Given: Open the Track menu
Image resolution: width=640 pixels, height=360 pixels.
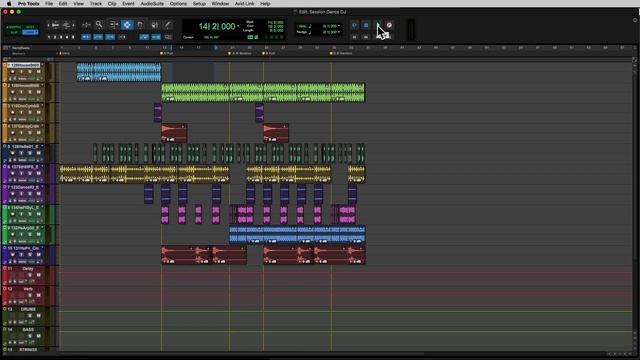Looking at the screenshot, I should [x=96, y=4].
